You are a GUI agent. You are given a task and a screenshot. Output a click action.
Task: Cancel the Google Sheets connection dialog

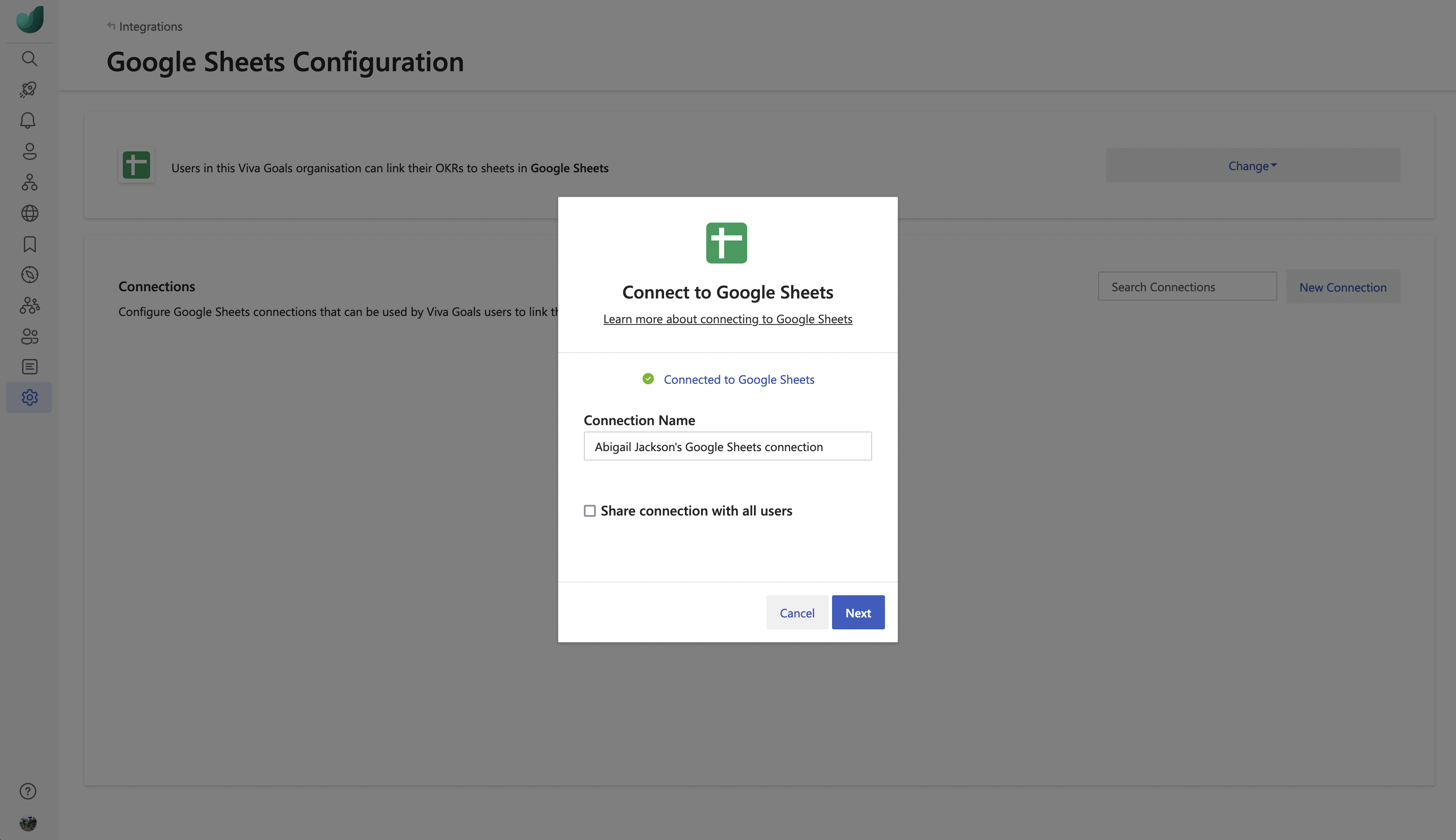[x=797, y=613]
